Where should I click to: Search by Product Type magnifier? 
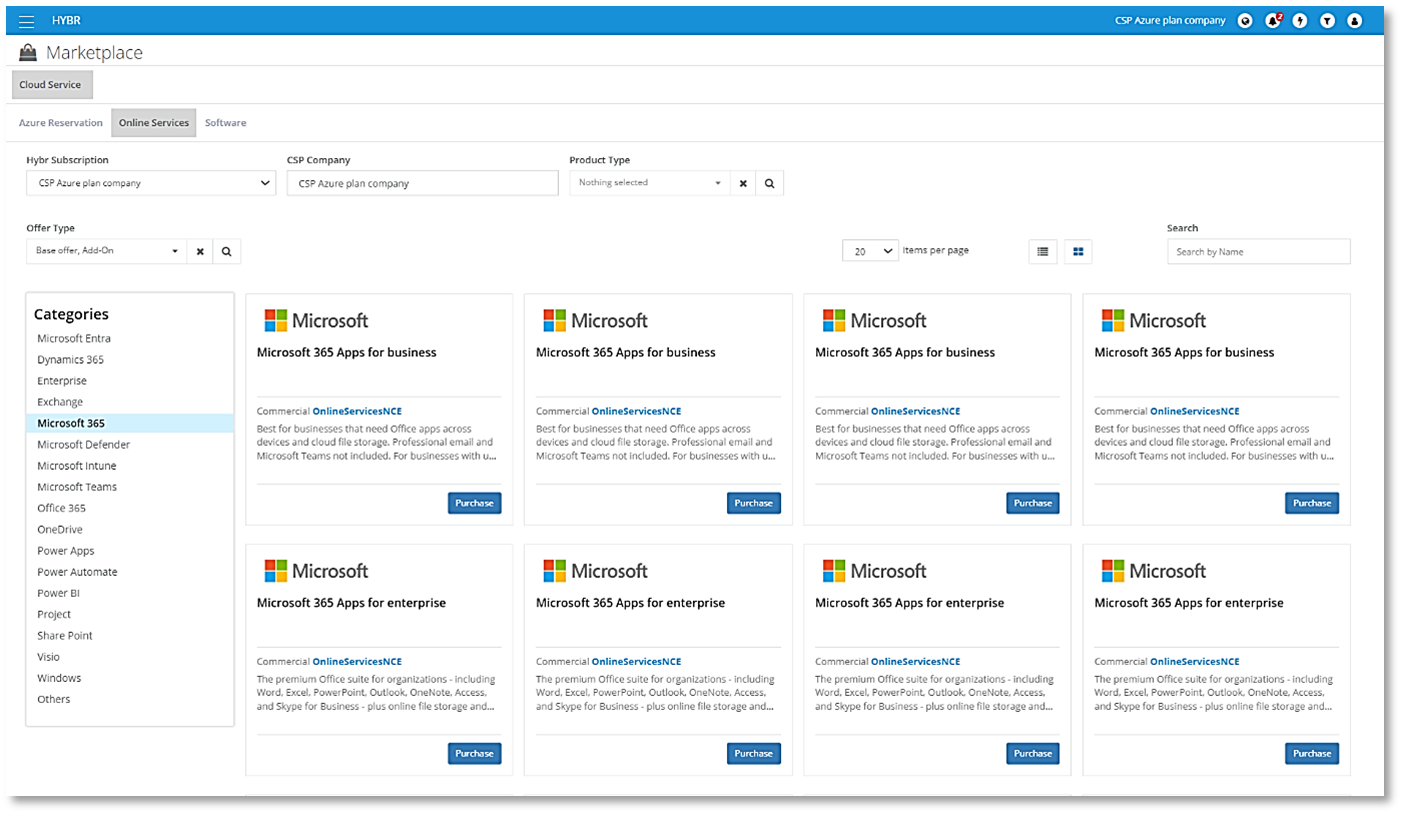pyautogui.click(x=770, y=183)
